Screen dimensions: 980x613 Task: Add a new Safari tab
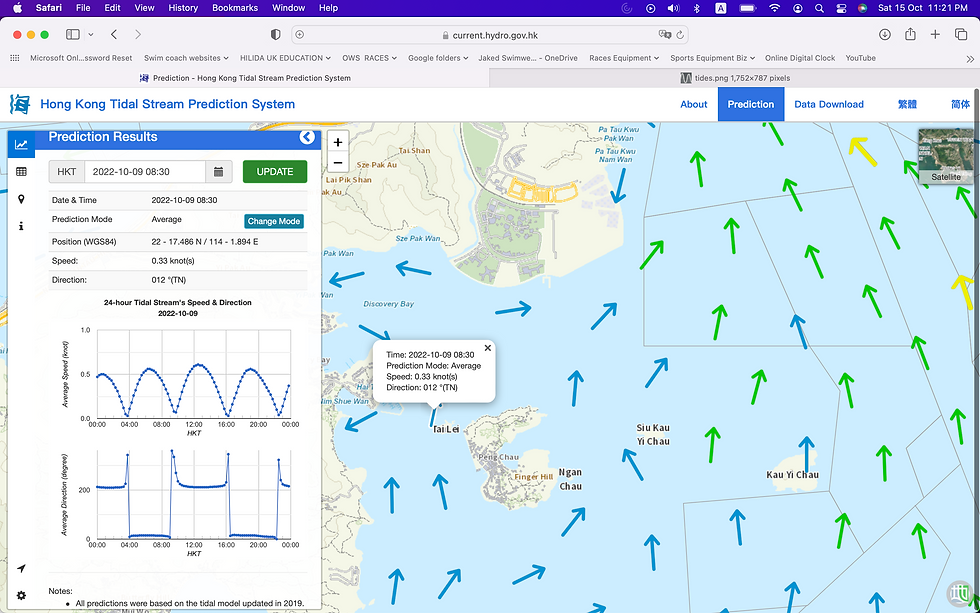935,34
